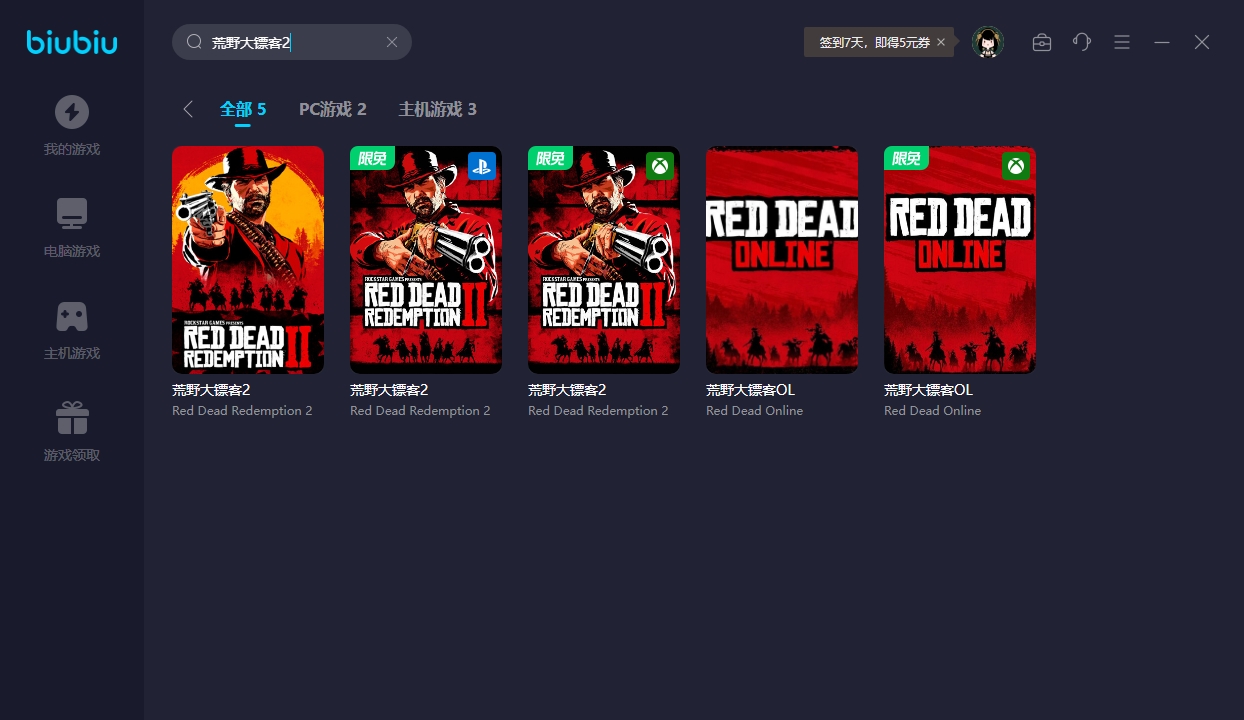Open 主机游戏 controller section
Screen dimensions: 1244x720
(x=72, y=330)
